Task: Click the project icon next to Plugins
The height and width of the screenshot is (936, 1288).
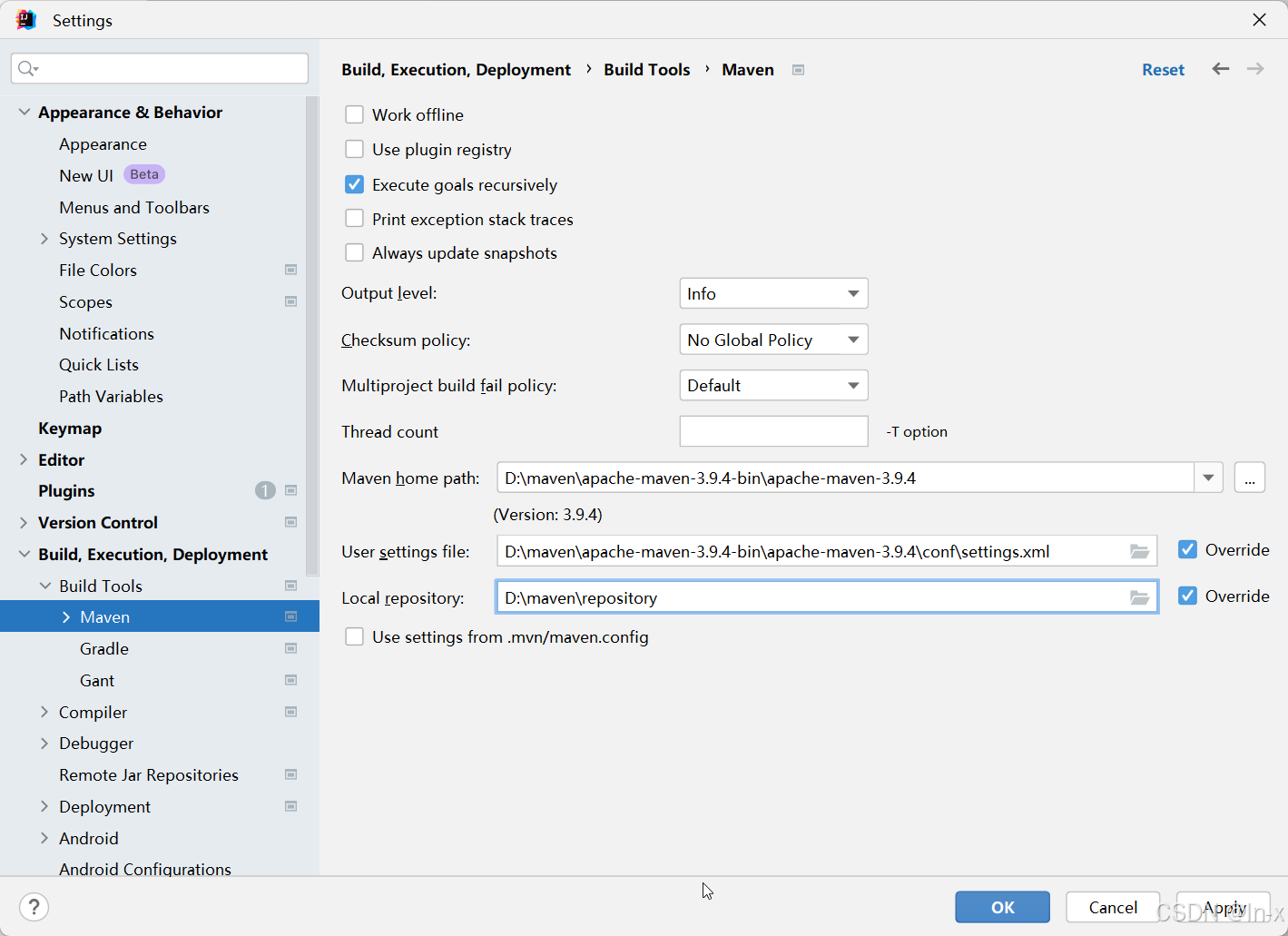Action: (290, 490)
